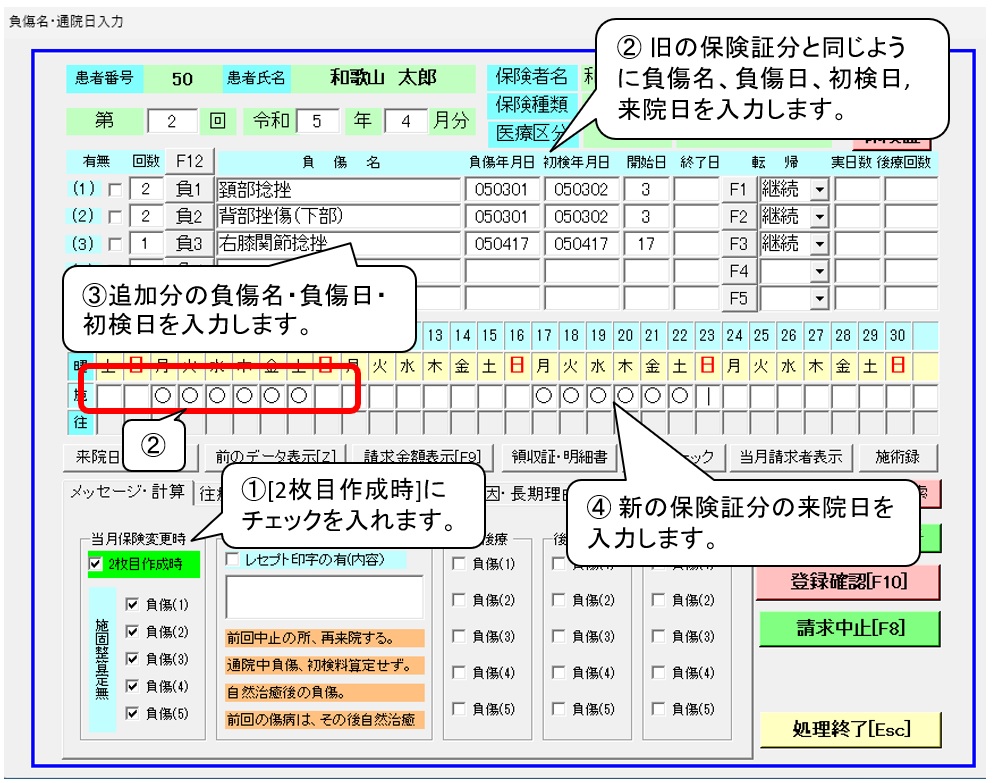The image size is (997, 783).
Task: Click the green 請求中止[F8] button
Action: 848,627
